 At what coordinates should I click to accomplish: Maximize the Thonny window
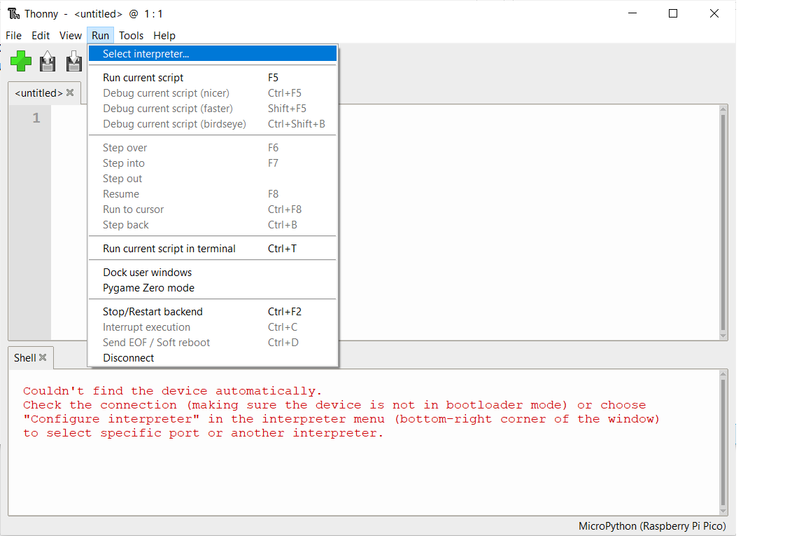673,13
